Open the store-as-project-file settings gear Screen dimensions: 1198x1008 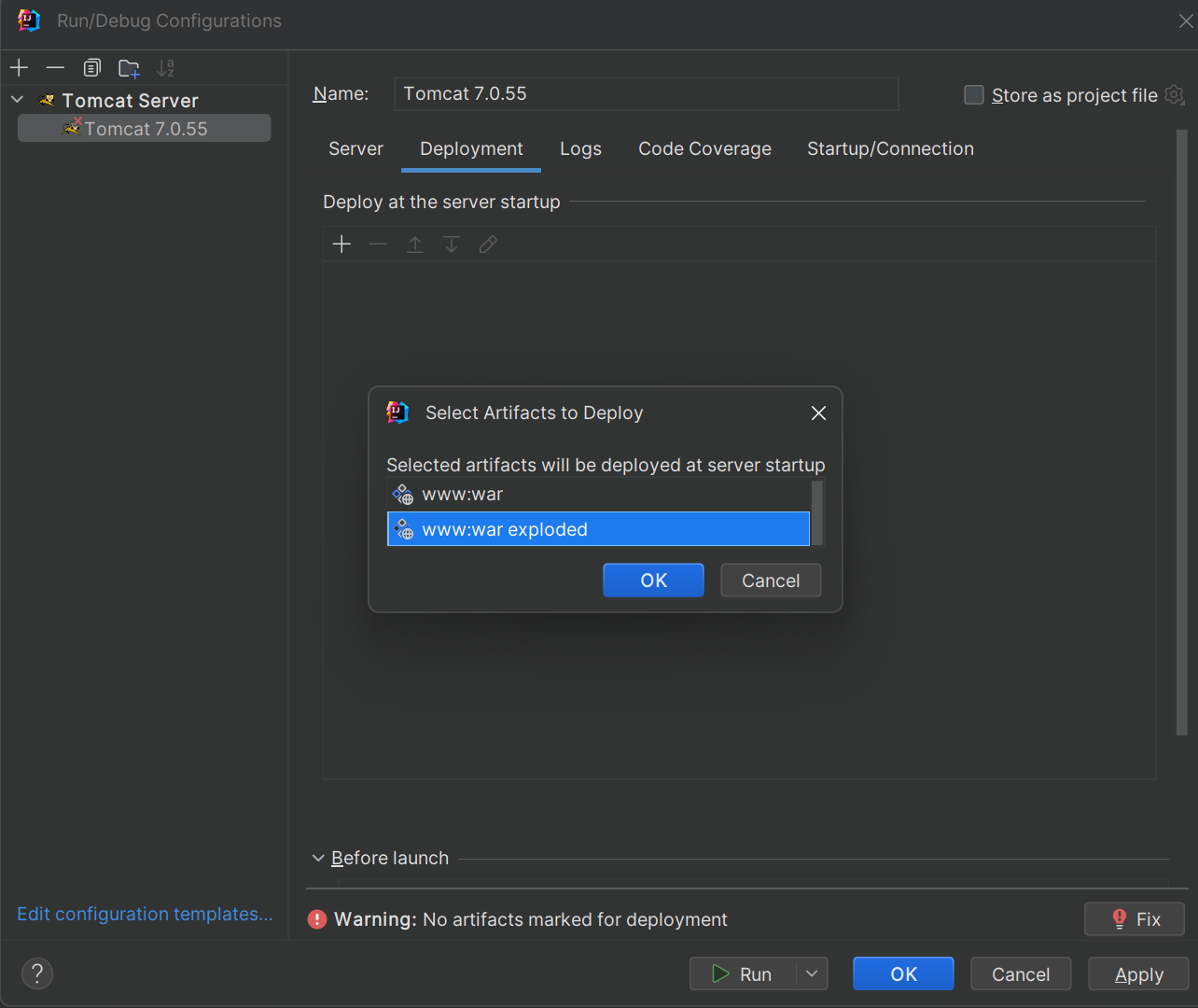point(1175,94)
